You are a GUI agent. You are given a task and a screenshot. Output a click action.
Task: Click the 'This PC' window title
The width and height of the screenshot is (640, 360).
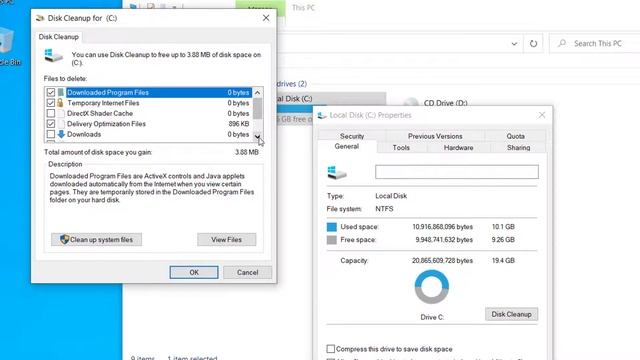coord(303,7)
